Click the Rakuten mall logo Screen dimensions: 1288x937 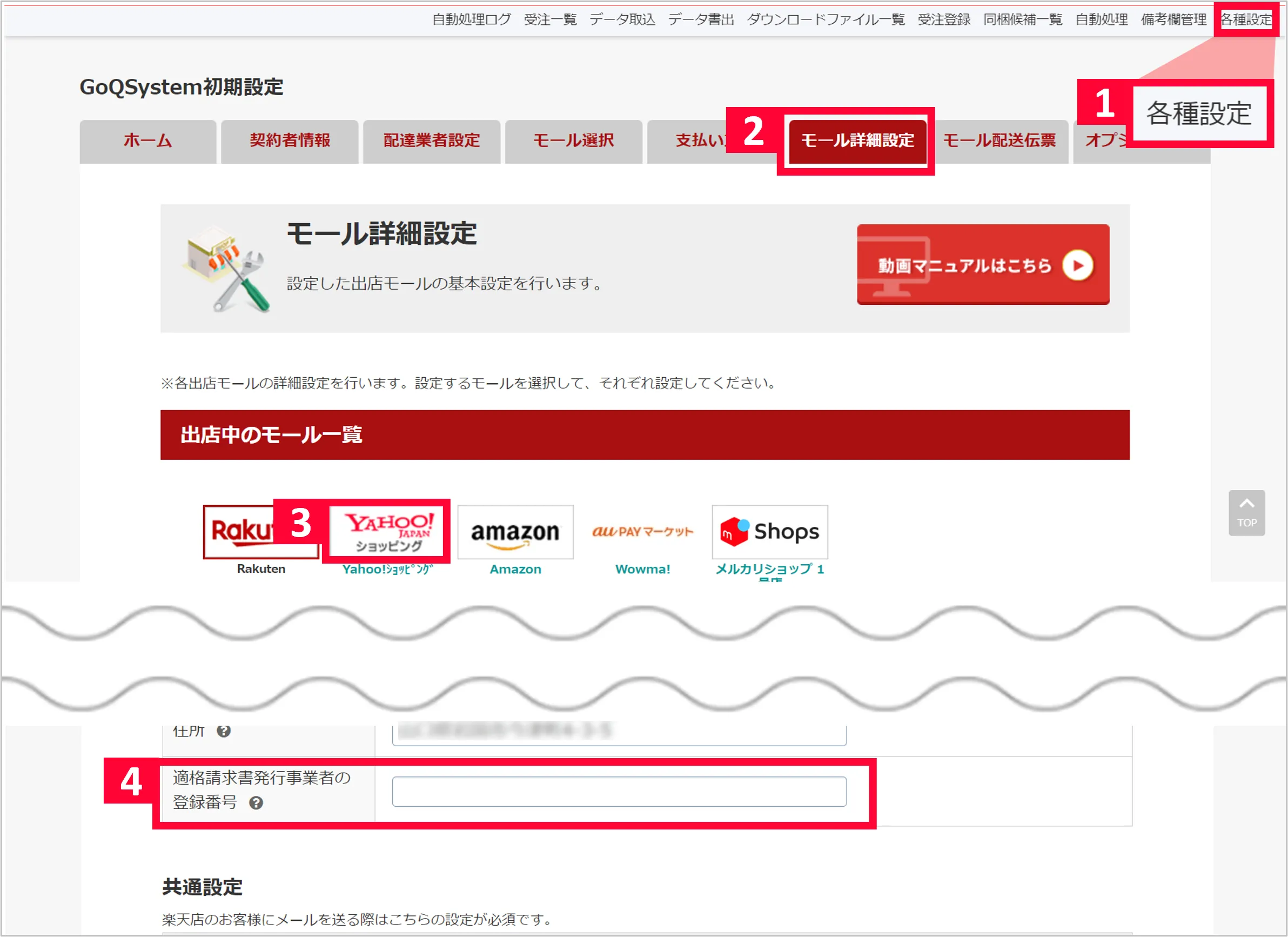pos(242,532)
